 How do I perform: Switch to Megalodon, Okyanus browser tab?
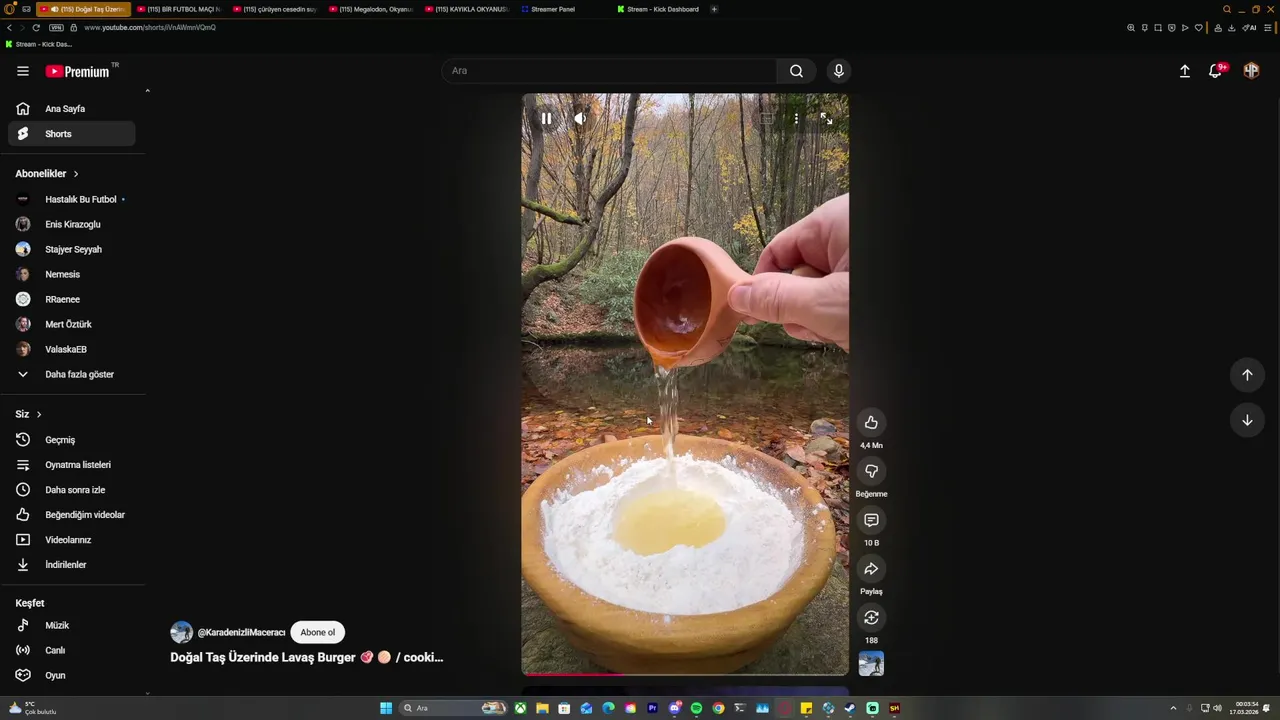pos(371,9)
